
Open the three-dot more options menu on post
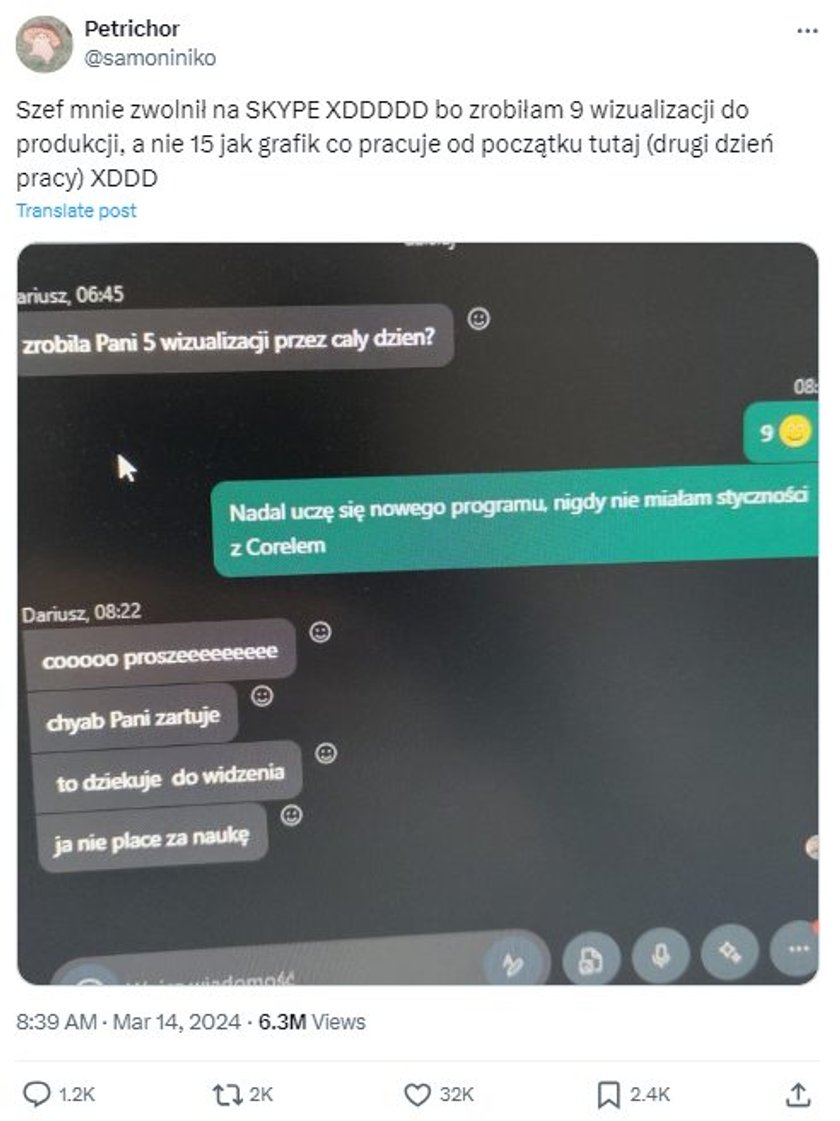pyautogui.click(x=807, y=31)
